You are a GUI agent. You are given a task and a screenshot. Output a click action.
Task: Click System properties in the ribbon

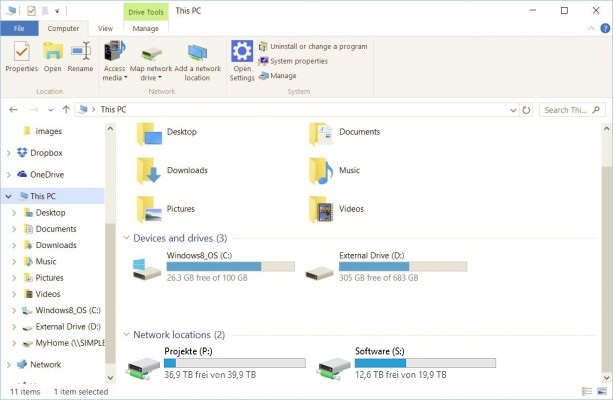298,61
